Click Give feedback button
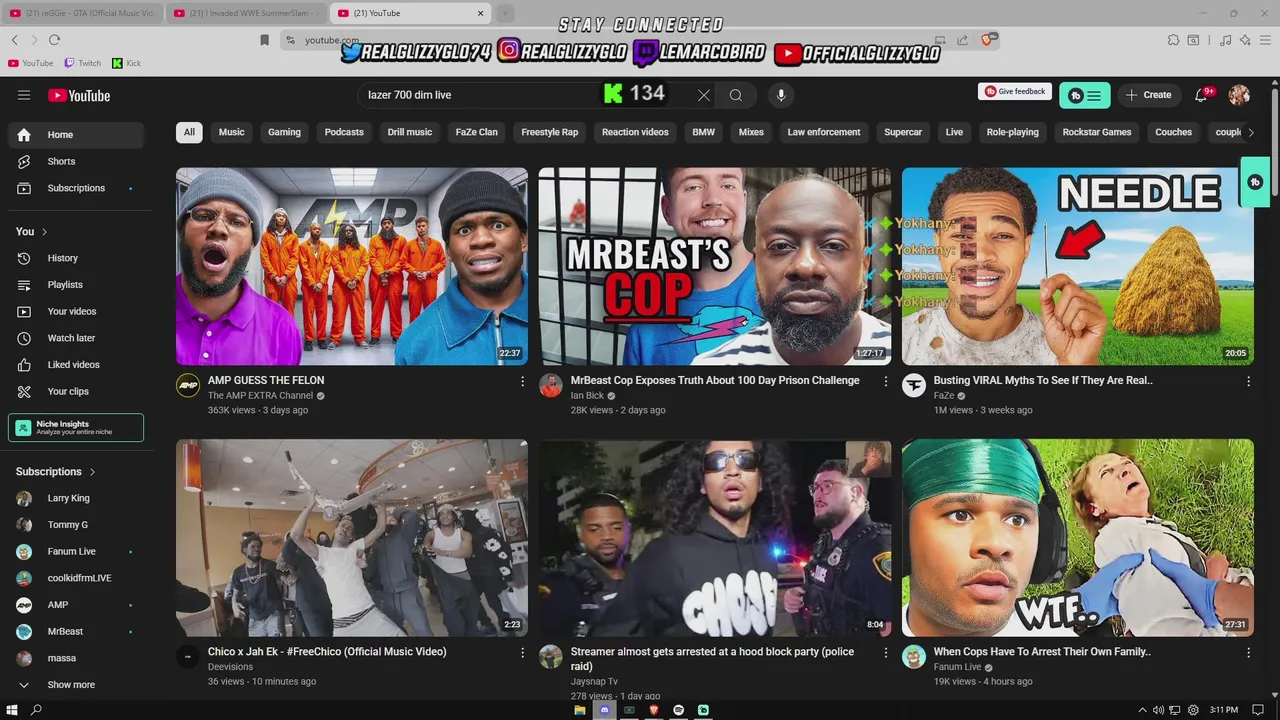 click(1015, 91)
